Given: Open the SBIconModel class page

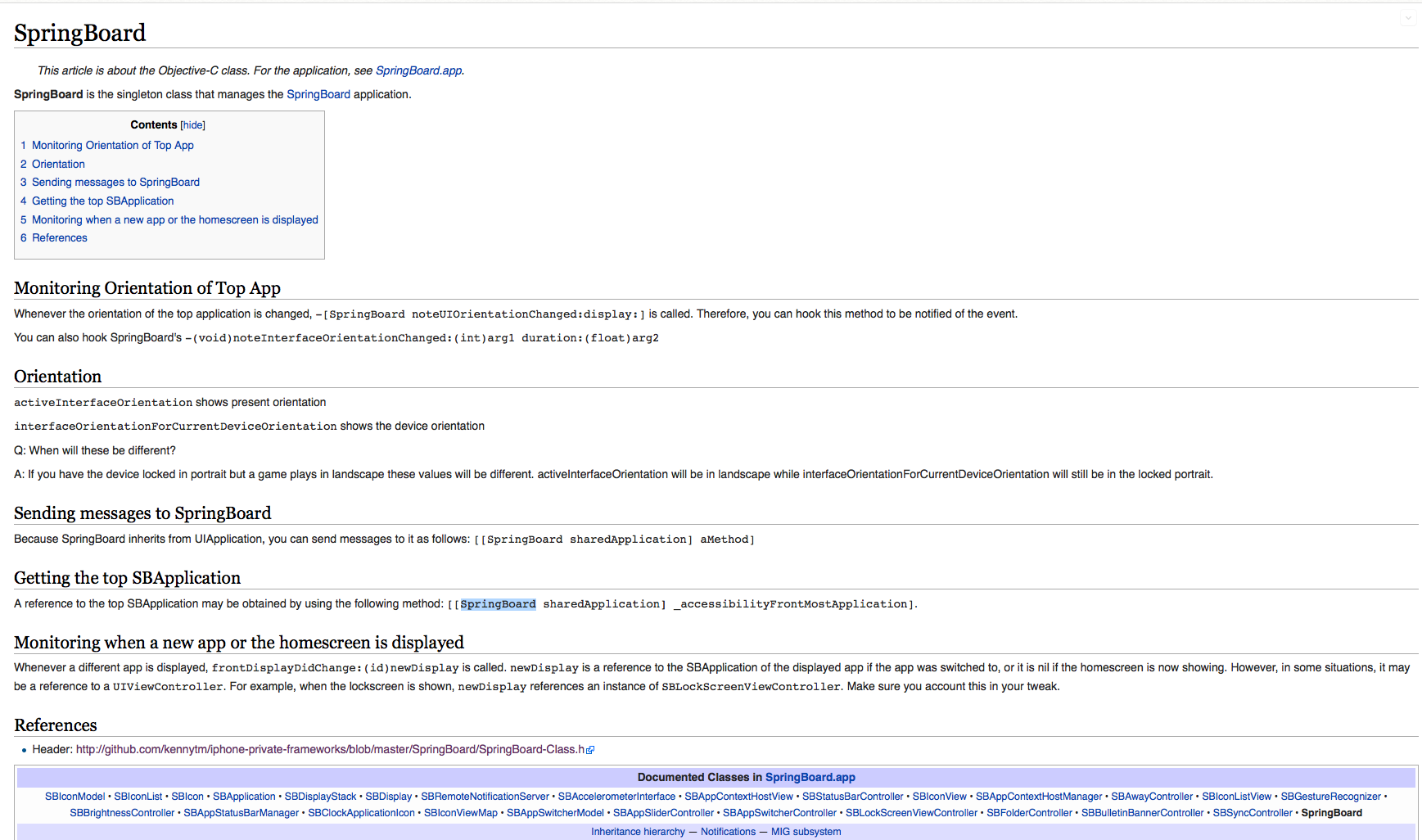Looking at the screenshot, I should click(75, 797).
